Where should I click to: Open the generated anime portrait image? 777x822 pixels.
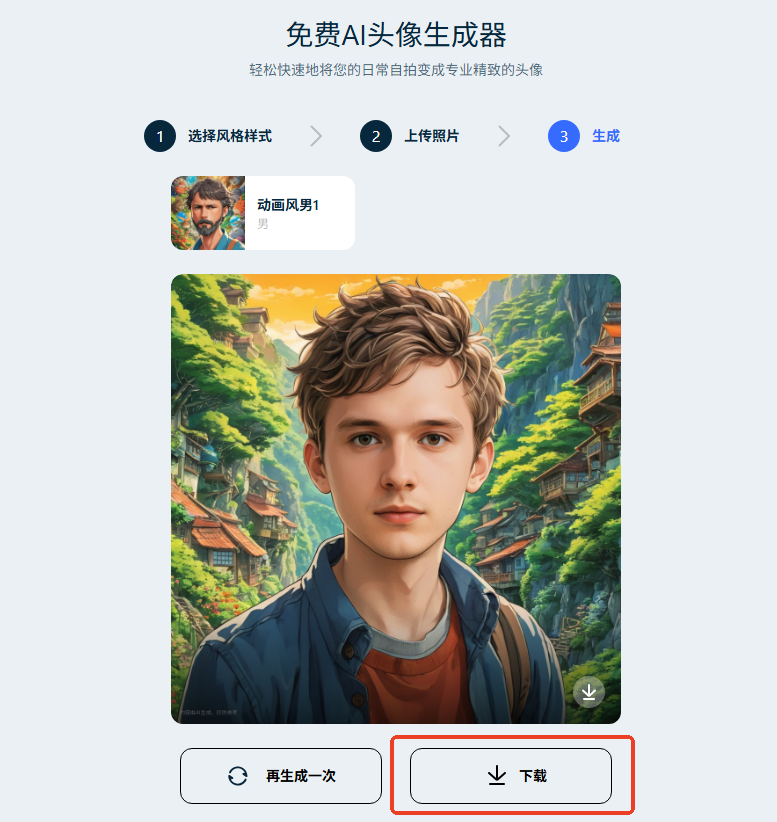(396, 499)
